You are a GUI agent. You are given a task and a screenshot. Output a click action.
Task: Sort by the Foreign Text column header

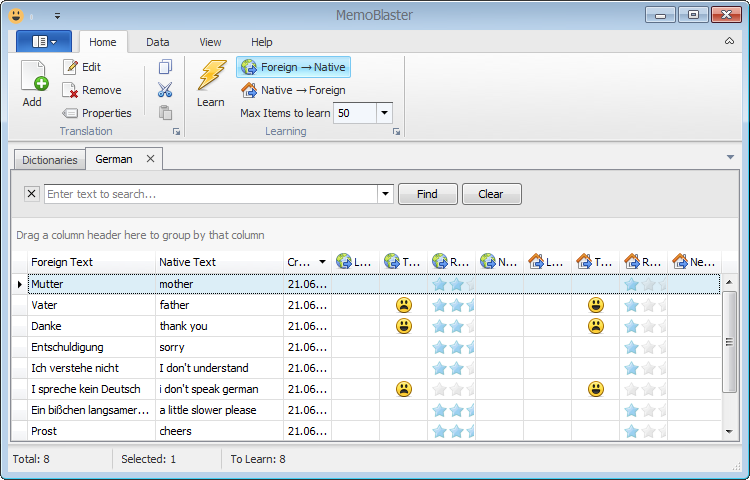[91, 262]
